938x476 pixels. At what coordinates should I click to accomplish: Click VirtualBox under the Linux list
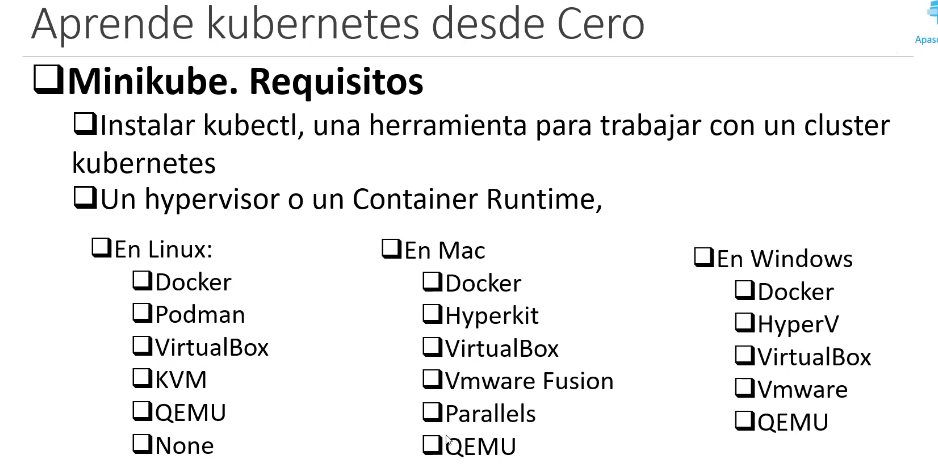(212, 347)
